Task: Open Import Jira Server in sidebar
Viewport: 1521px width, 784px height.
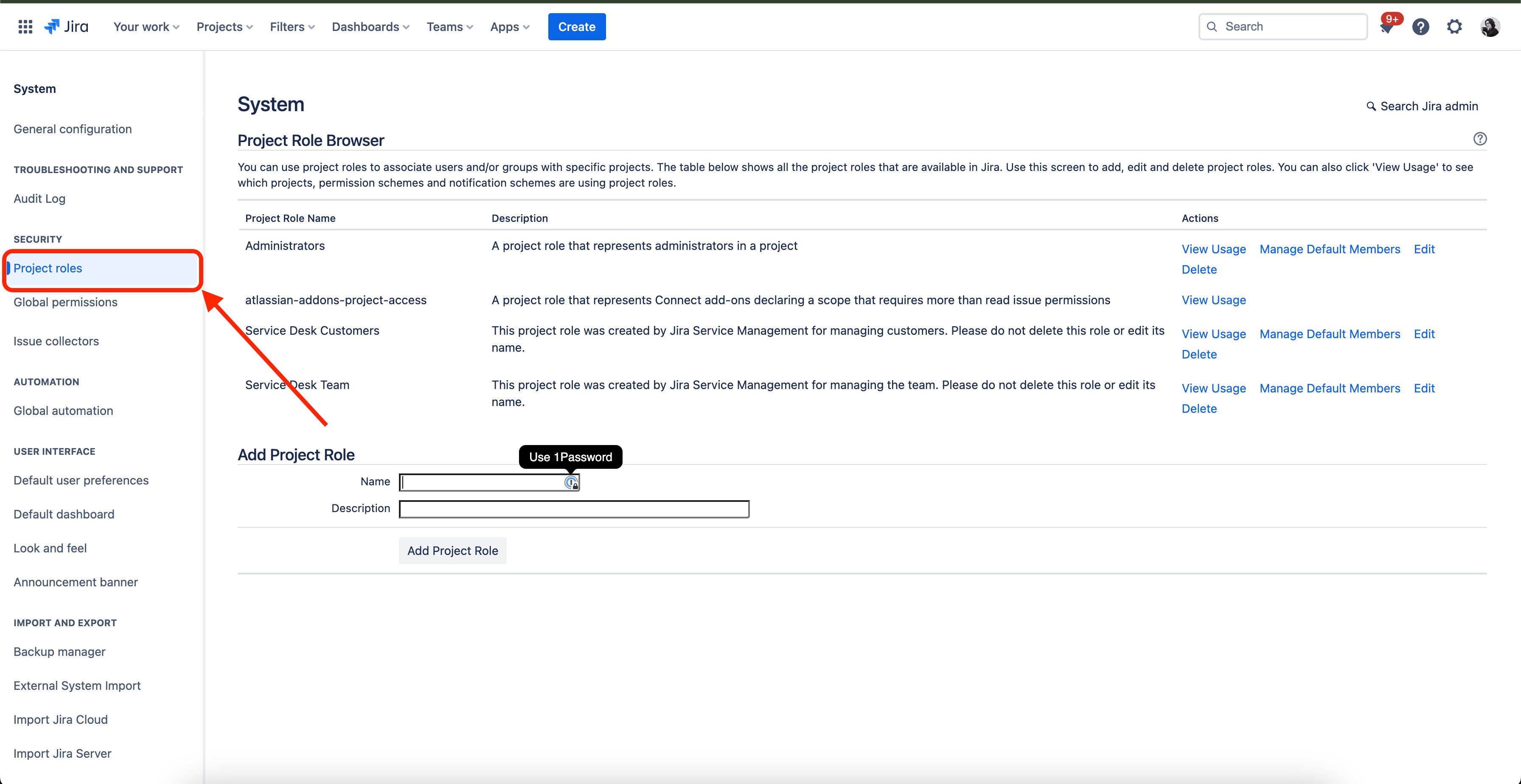Action: (x=62, y=753)
